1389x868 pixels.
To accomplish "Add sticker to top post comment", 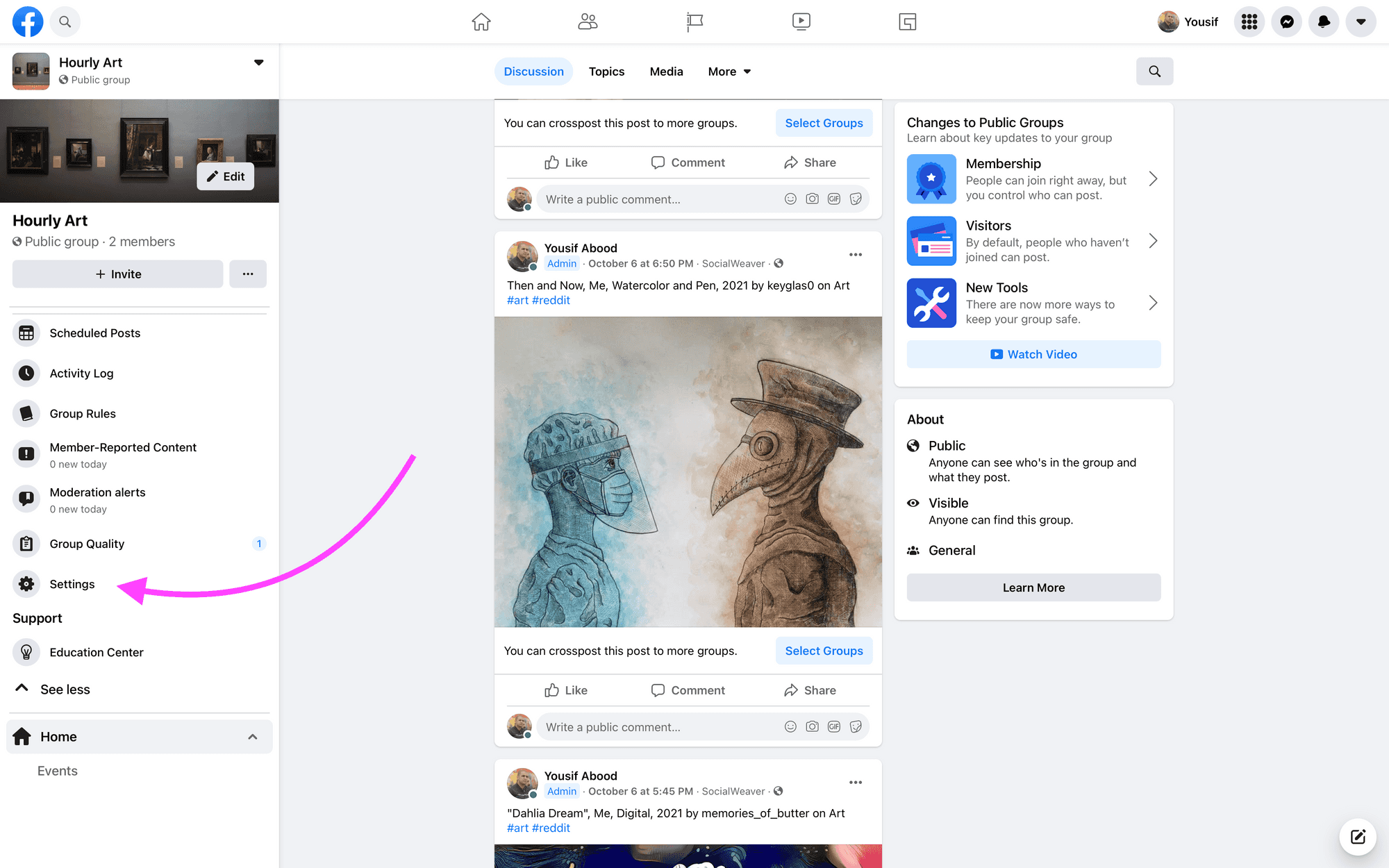I will point(856,199).
